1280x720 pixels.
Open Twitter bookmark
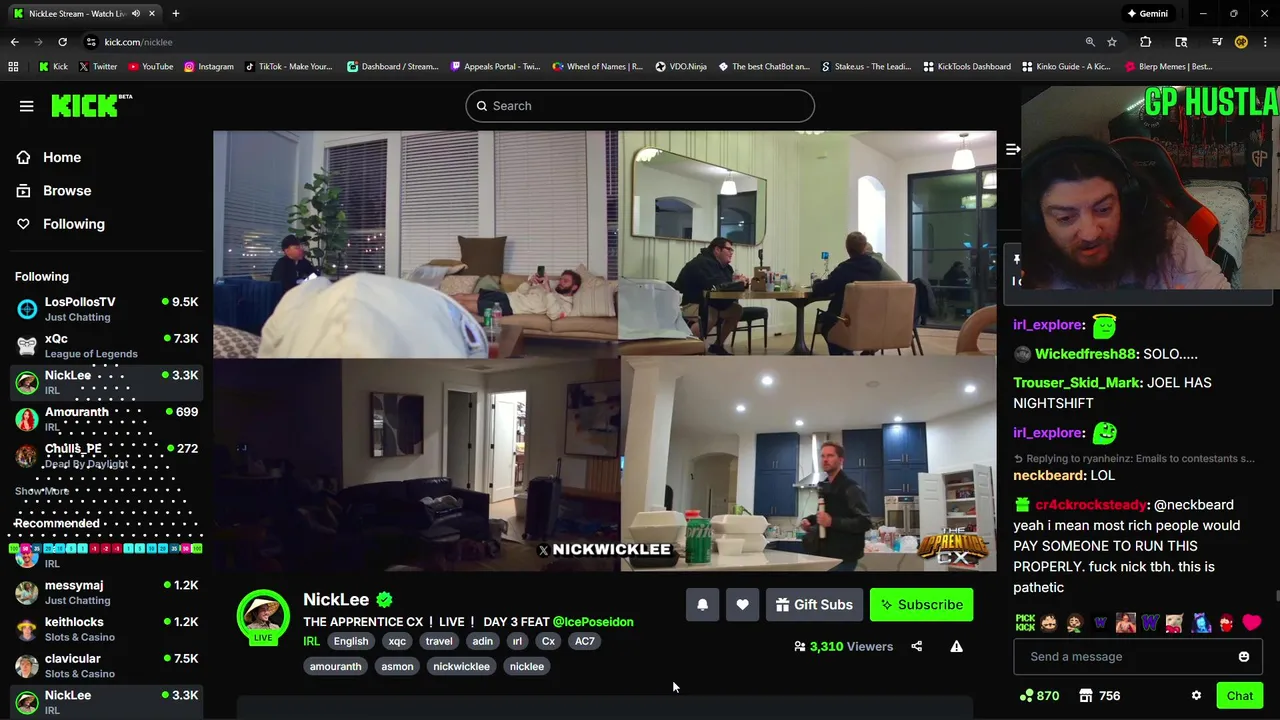[x=97, y=67]
